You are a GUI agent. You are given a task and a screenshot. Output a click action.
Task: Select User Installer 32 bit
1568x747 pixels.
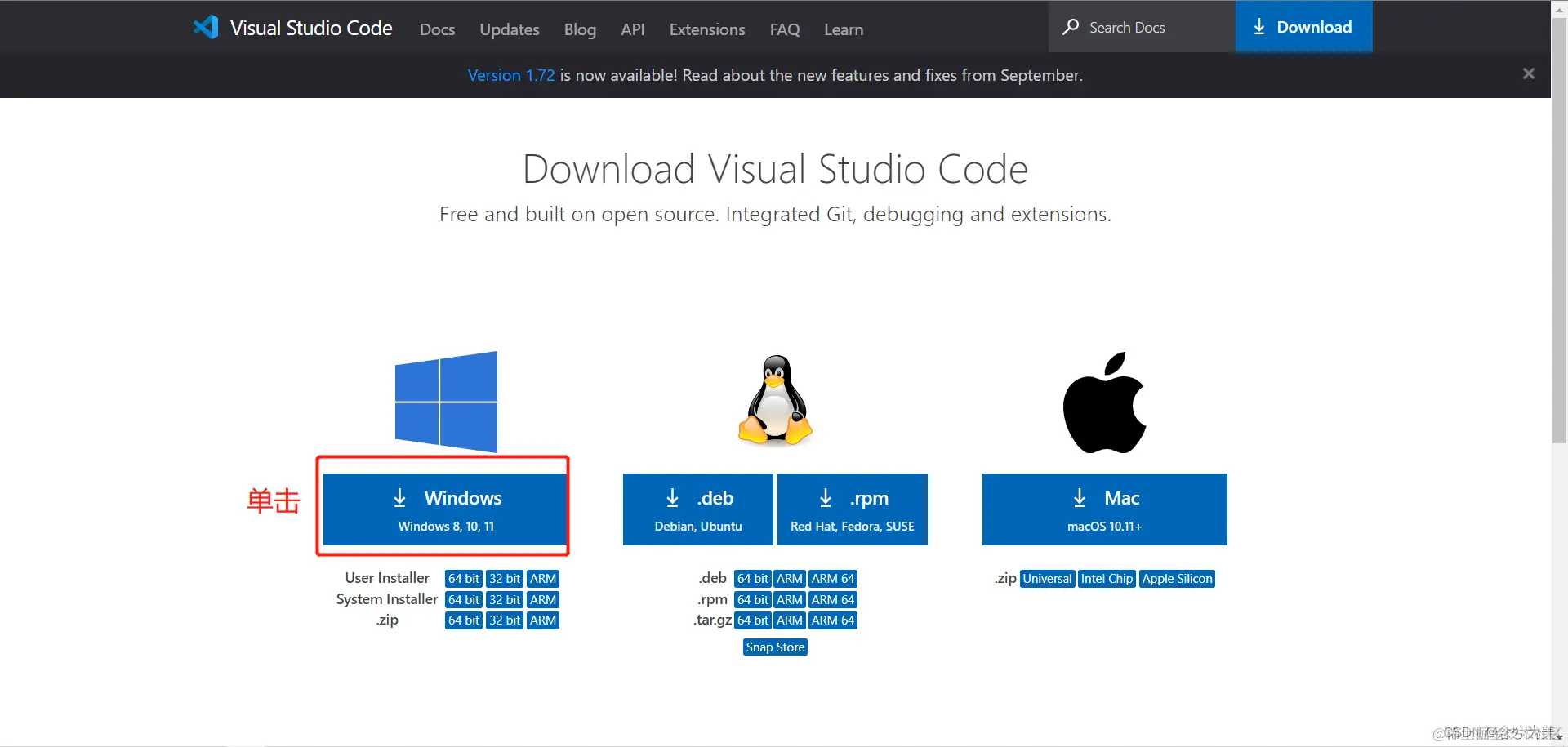505,579
